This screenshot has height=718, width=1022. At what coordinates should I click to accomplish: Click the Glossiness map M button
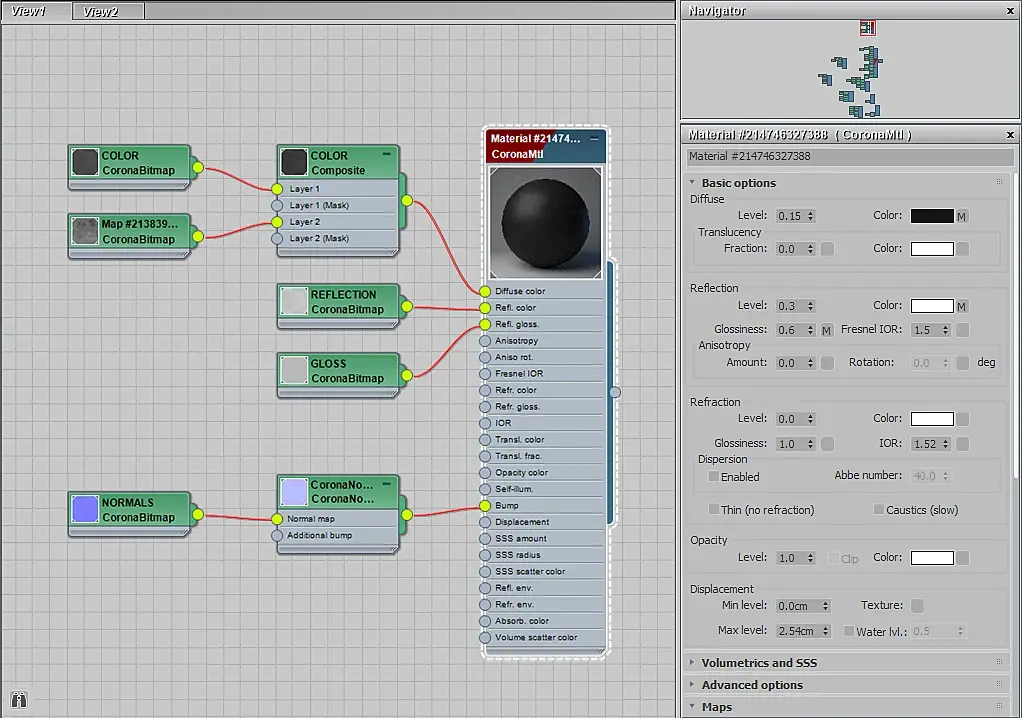click(827, 330)
